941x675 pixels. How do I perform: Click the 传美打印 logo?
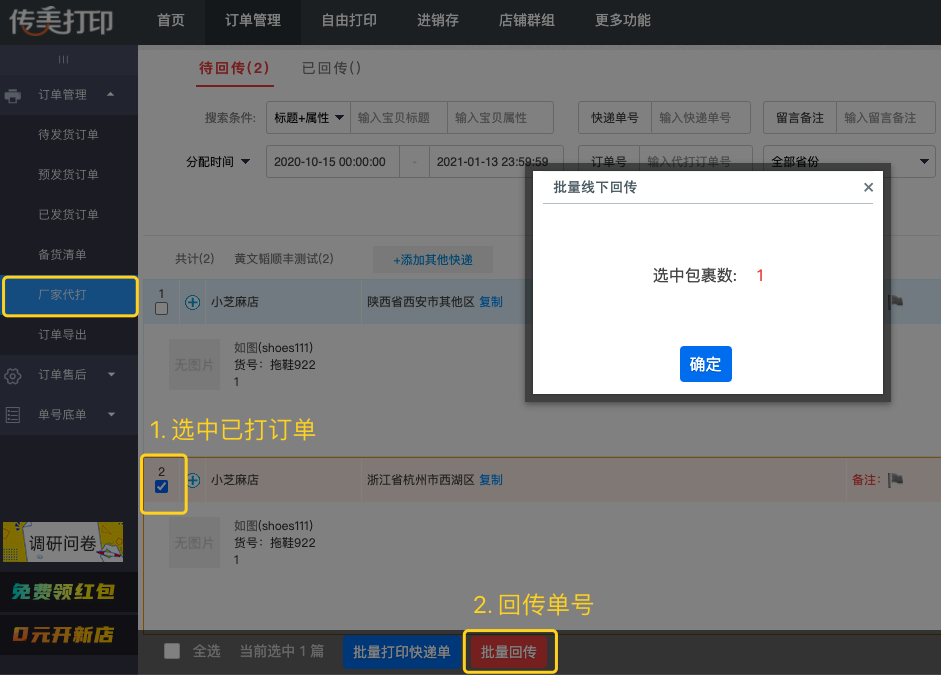click(x=58, y=22)
